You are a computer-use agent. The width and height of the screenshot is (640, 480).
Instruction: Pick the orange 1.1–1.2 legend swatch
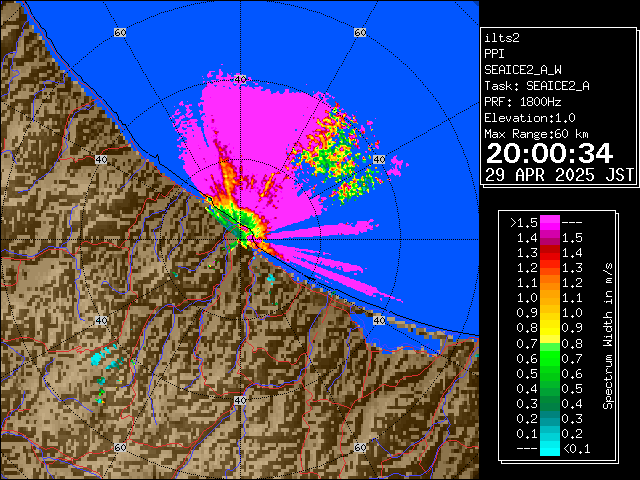(550, 283)
